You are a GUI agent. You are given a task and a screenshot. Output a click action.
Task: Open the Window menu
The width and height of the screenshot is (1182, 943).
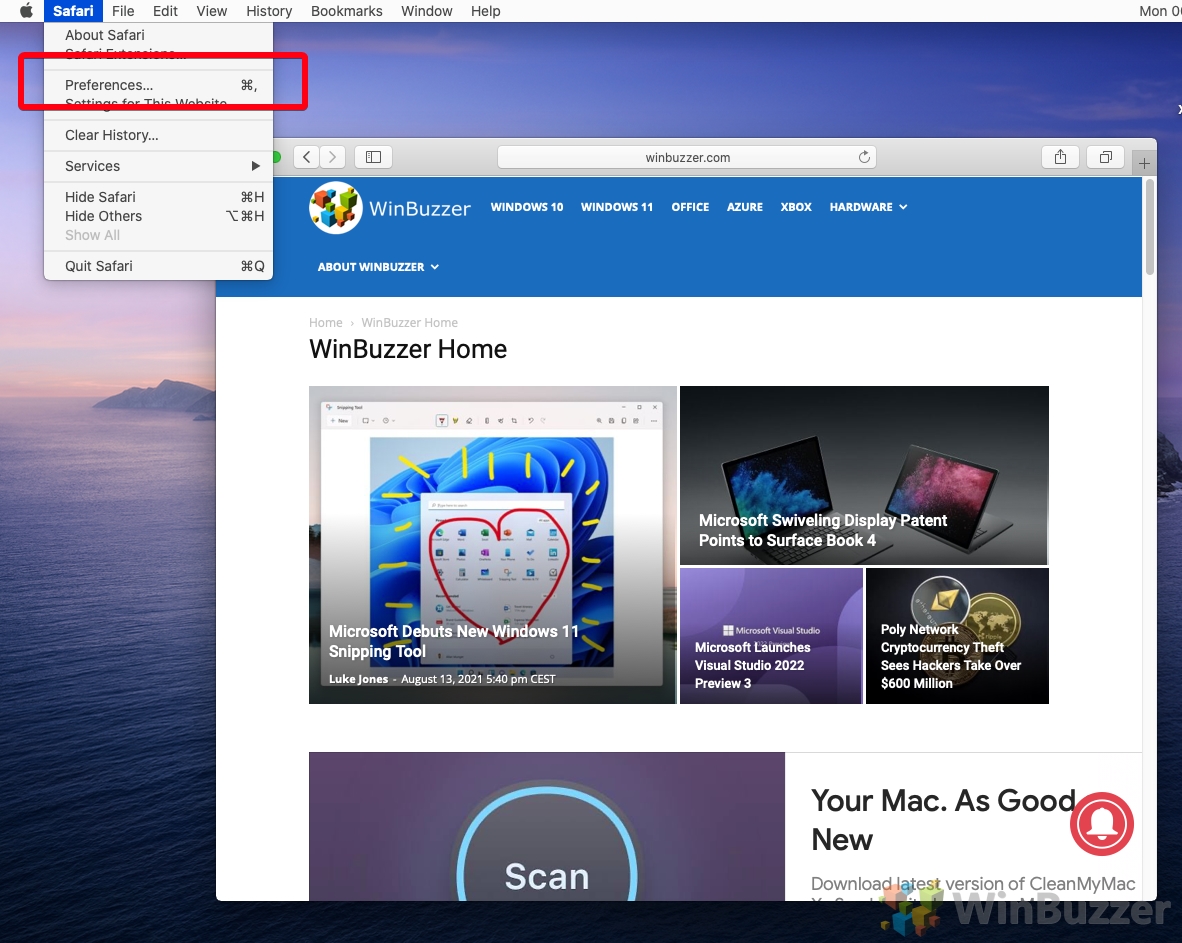click(x=427, y=11)
